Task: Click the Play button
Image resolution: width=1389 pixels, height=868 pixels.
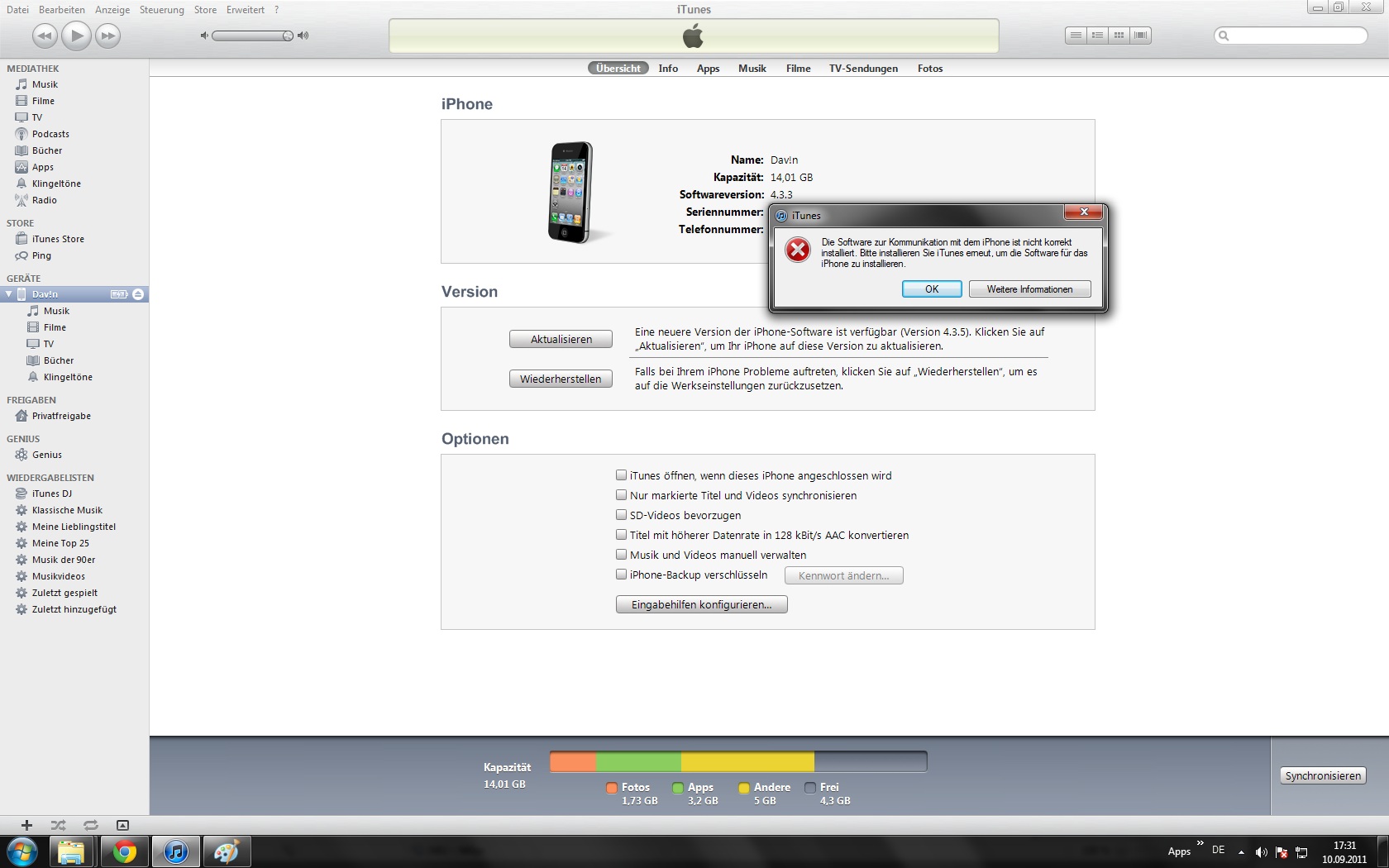Action: [76, 36]
